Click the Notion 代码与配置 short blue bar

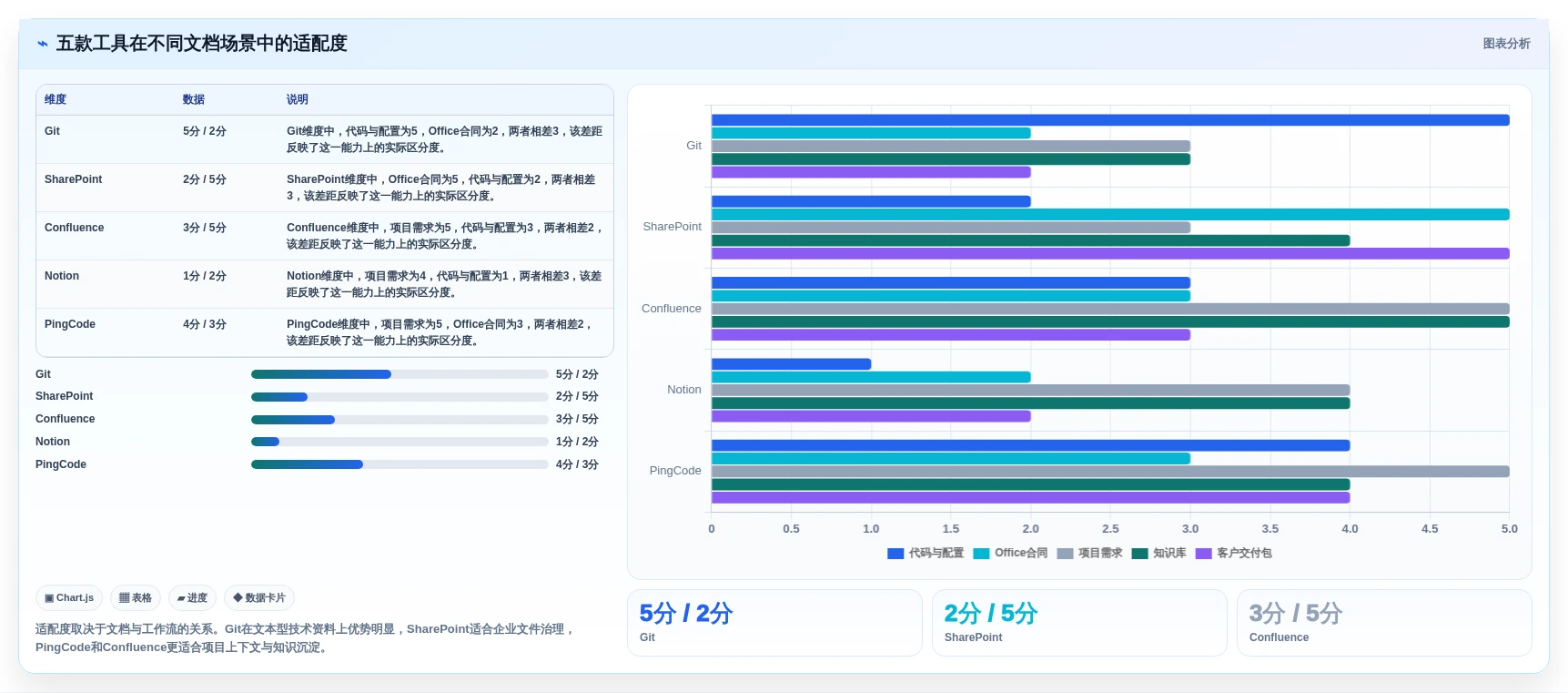791,364
